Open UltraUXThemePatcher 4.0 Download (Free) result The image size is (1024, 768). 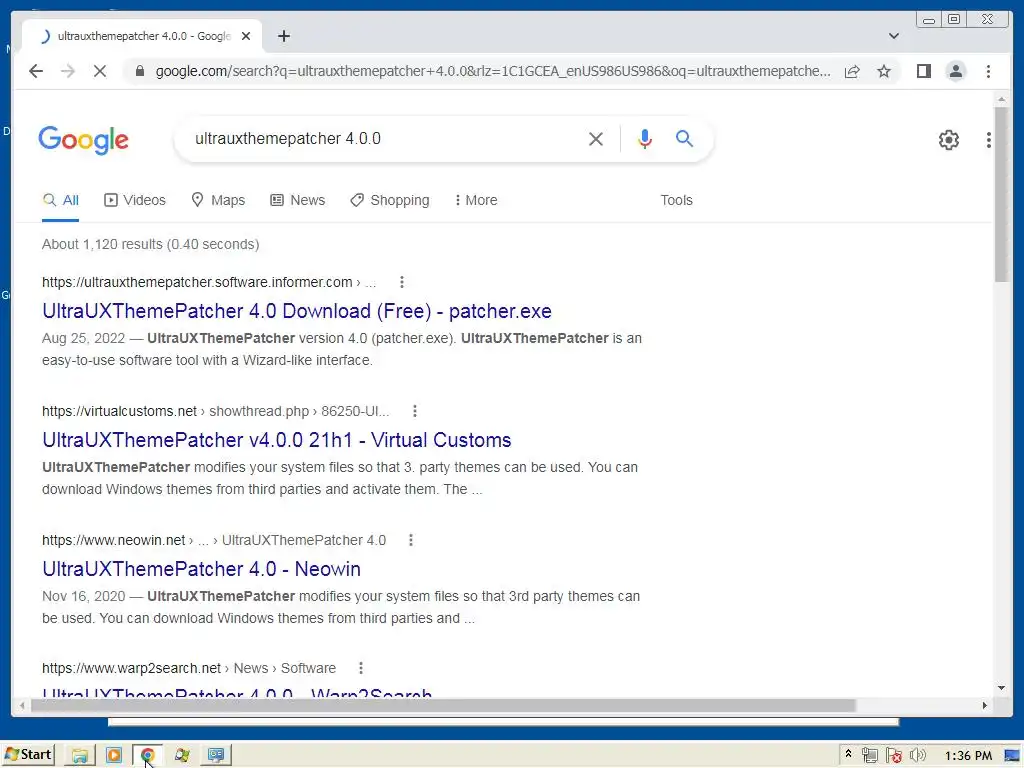[296, 312]
